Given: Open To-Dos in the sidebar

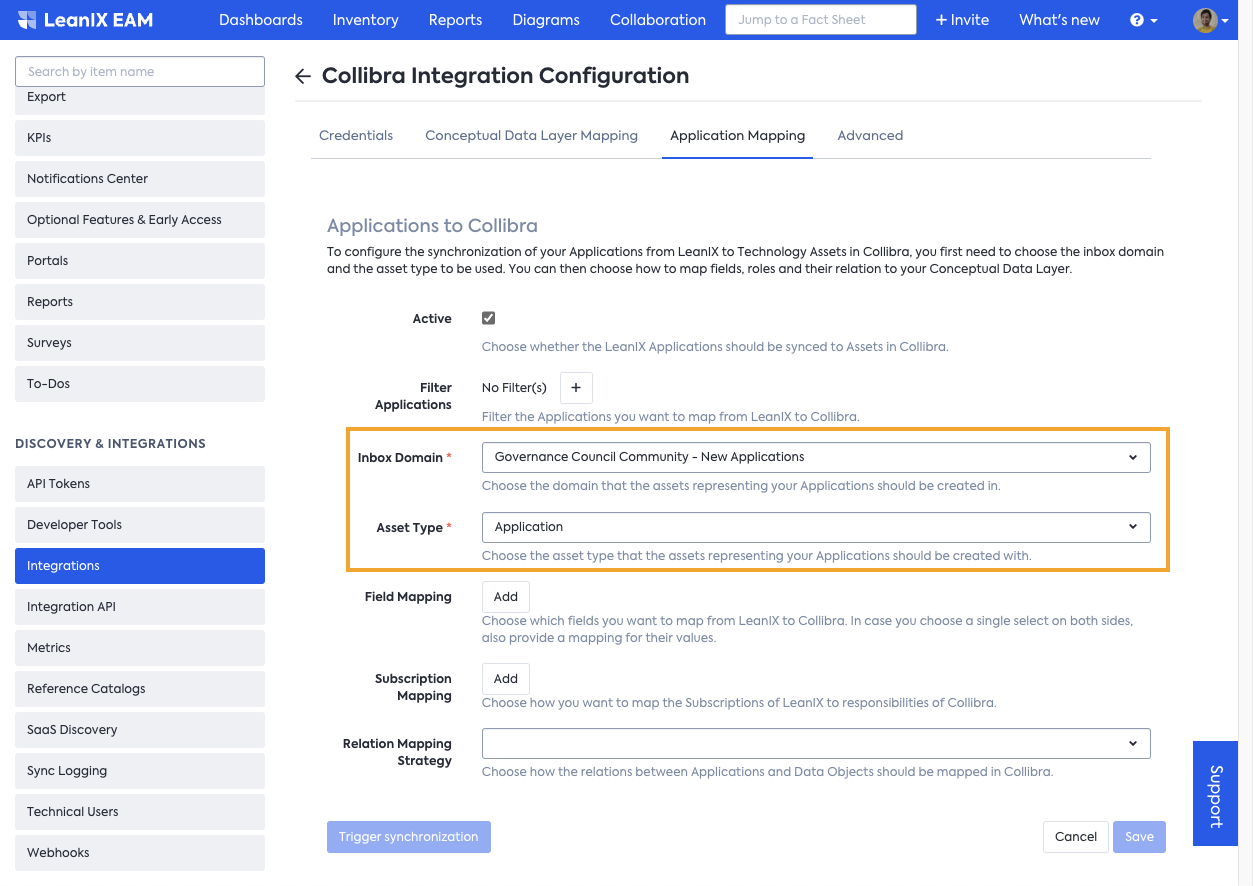Looking at the screenshot, I should click(x=140, y=384).
